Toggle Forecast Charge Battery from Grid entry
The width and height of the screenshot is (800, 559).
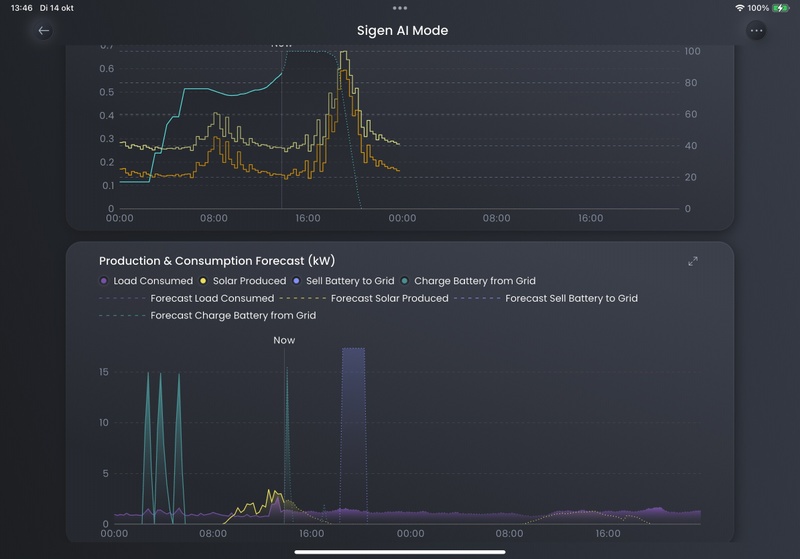(x=208, y=316)
